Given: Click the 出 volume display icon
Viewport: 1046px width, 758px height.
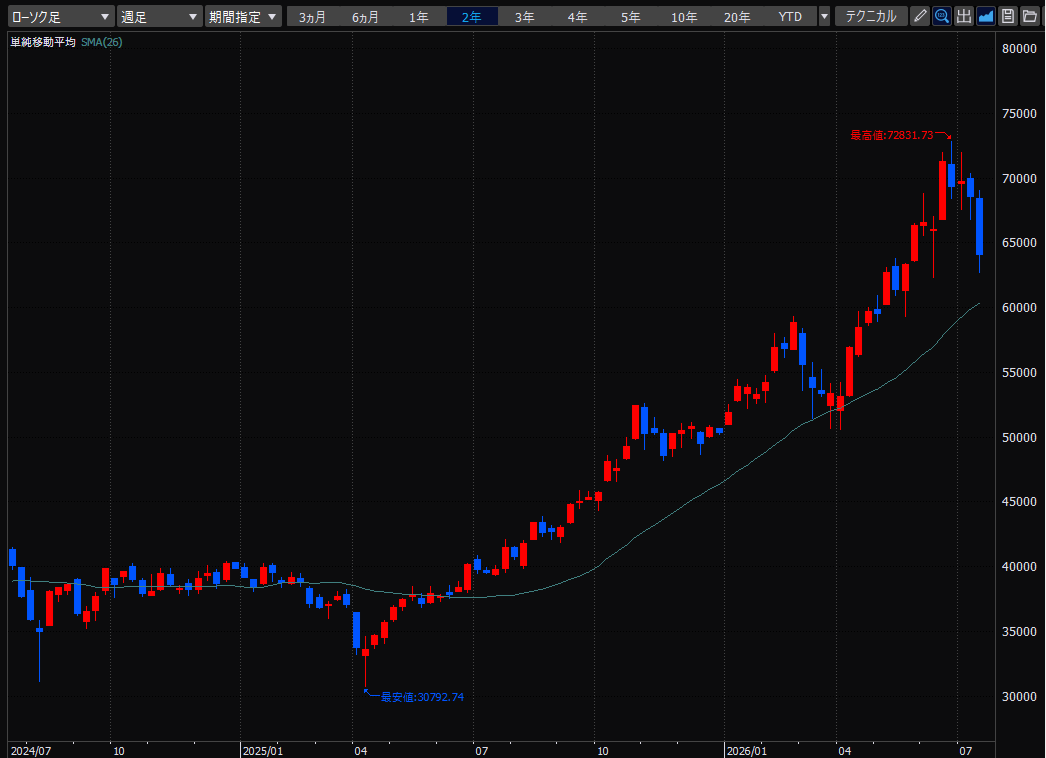Looking at the screenshot, I should (963, 16).
